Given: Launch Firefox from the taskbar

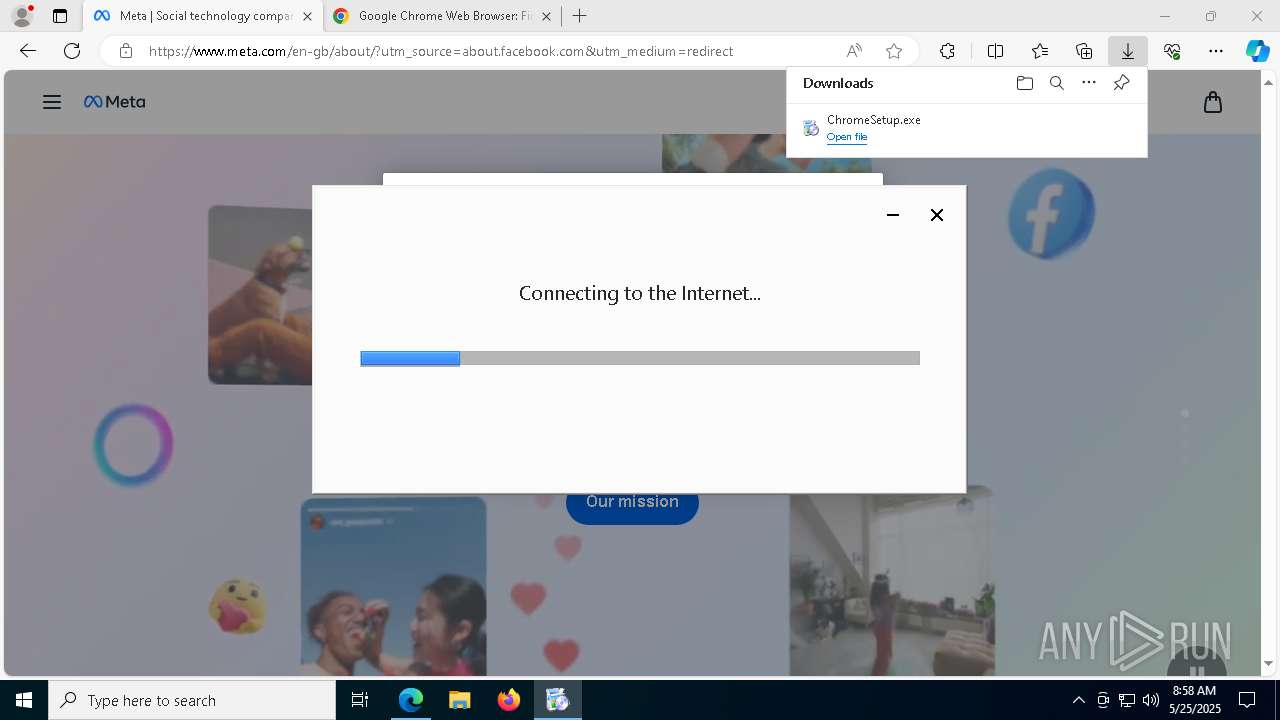Looking at the screenshot, I should pos(509,700).
